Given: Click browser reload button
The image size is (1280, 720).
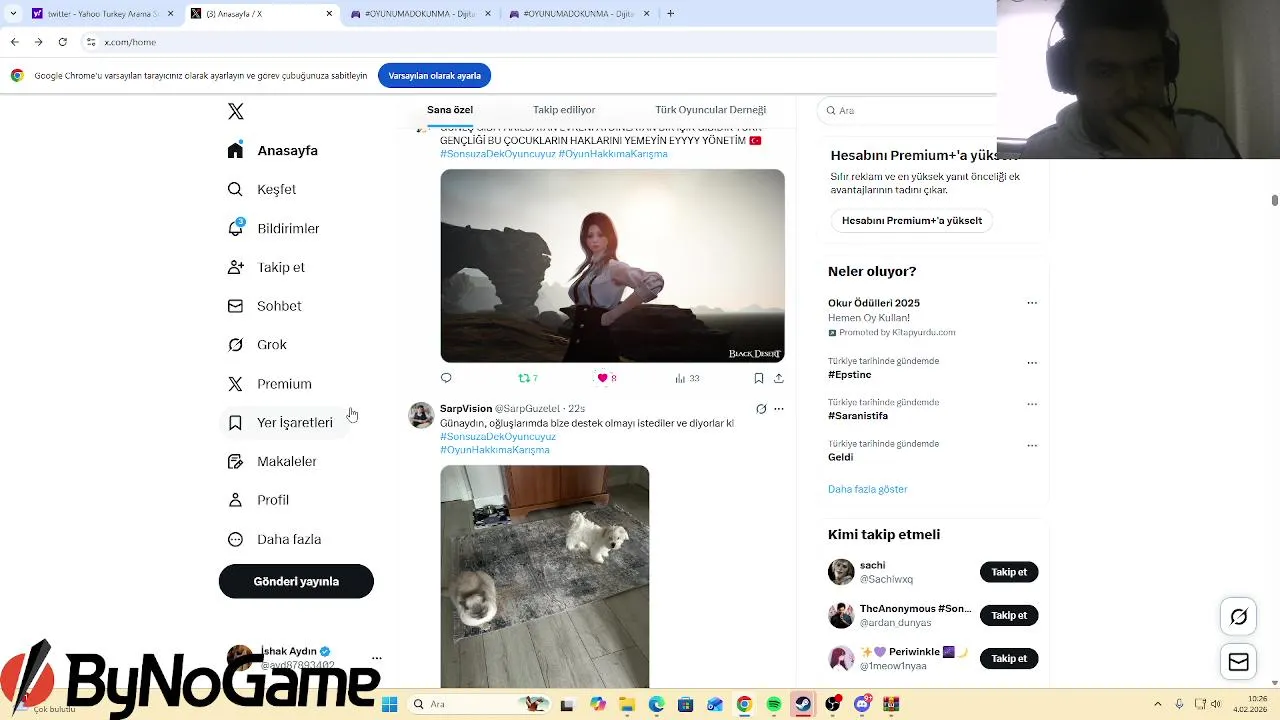Looking at the screenshot, I should 63,42.
